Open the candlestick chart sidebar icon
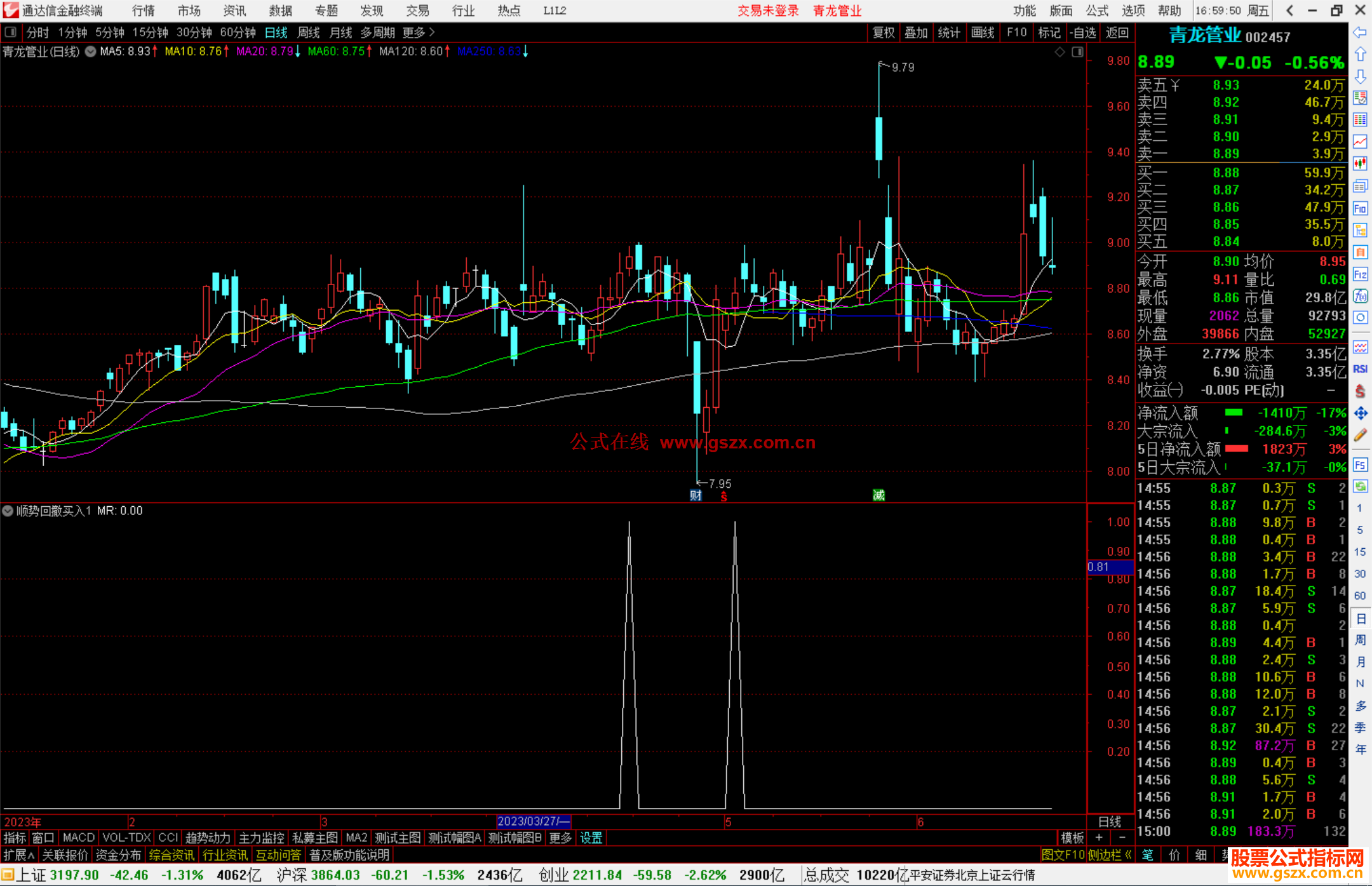 [1360, 164]
